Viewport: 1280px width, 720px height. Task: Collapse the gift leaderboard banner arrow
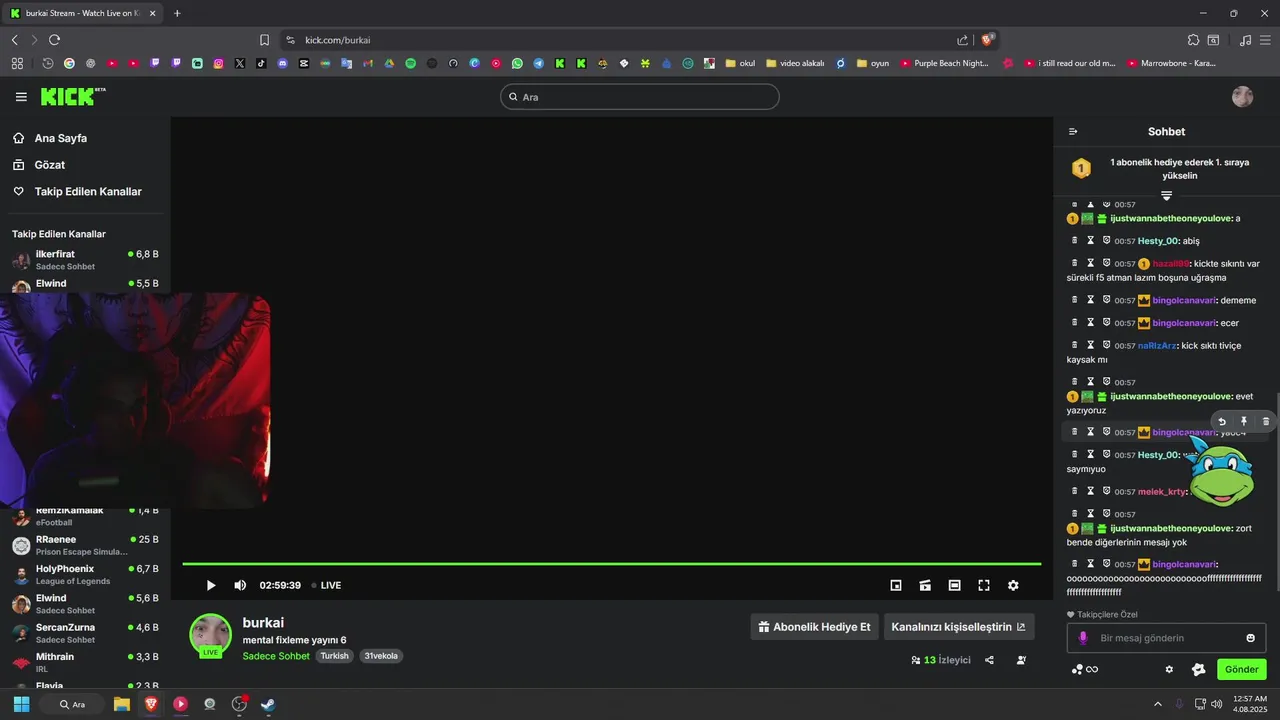tap(1166, 195)
